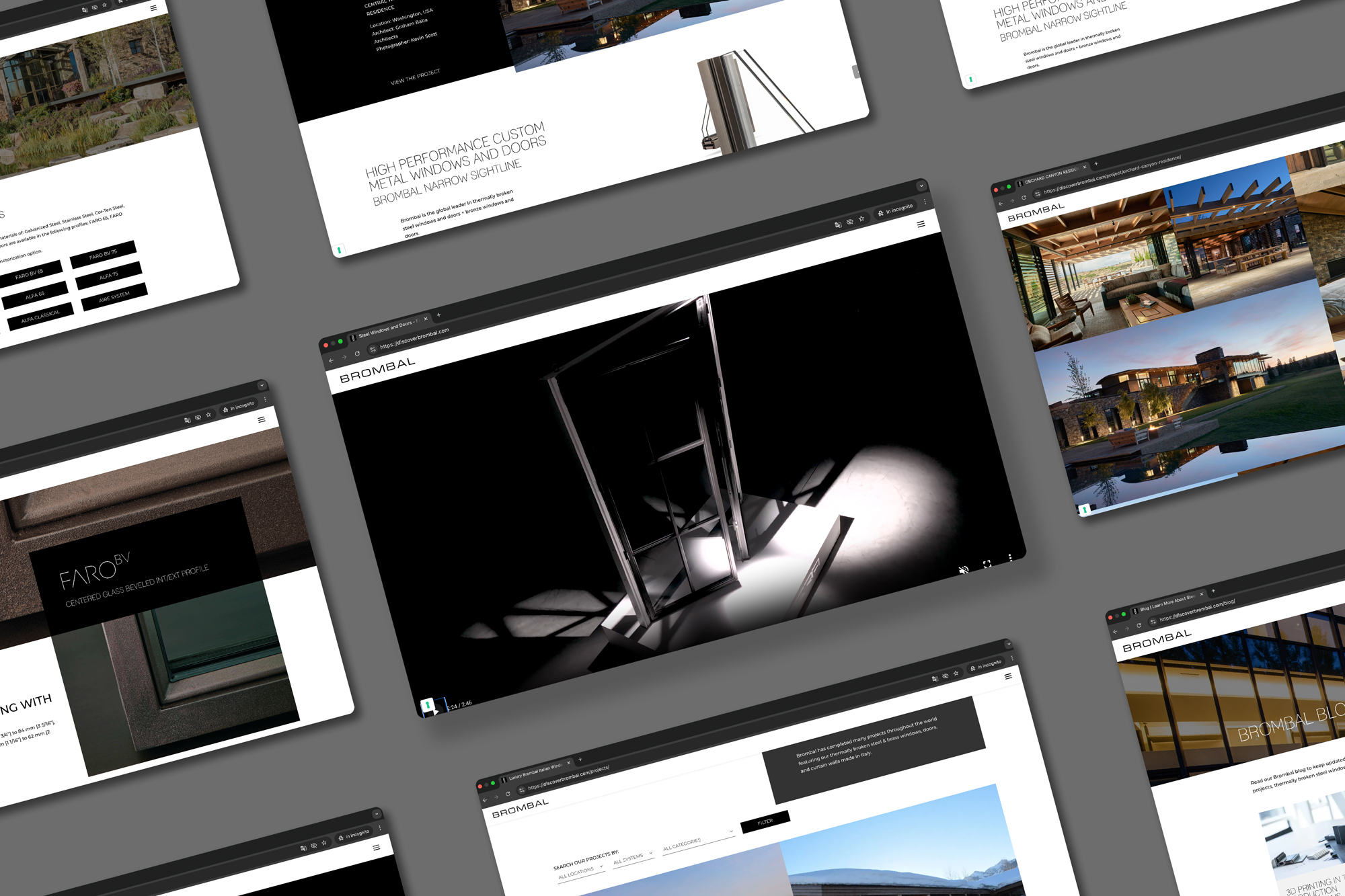Open new tab beside Steel Windows tab
Screen dimensions: 1345x896
click(x=438, y=315)
